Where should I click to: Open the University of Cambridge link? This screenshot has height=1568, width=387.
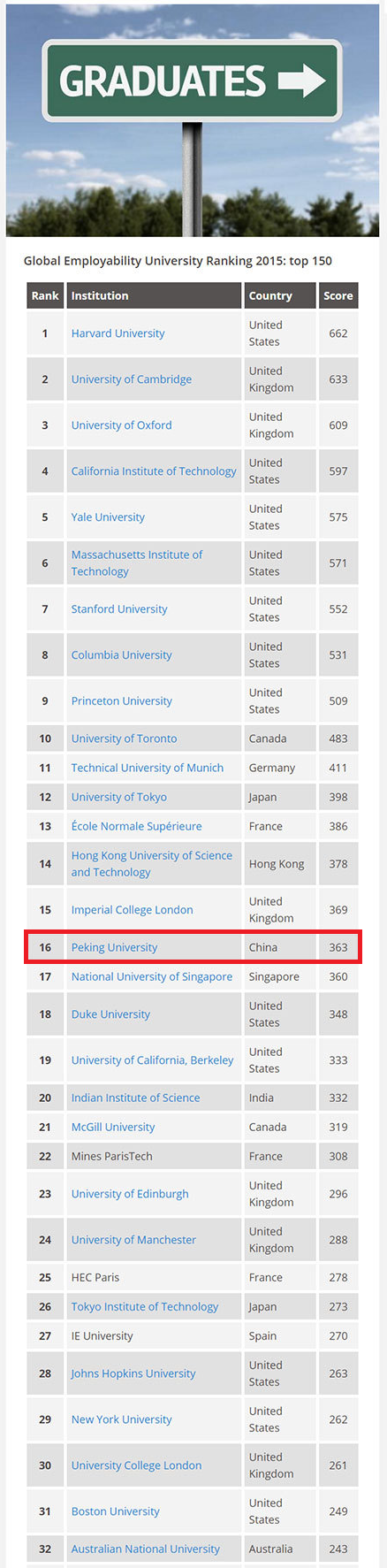[132, 379]
